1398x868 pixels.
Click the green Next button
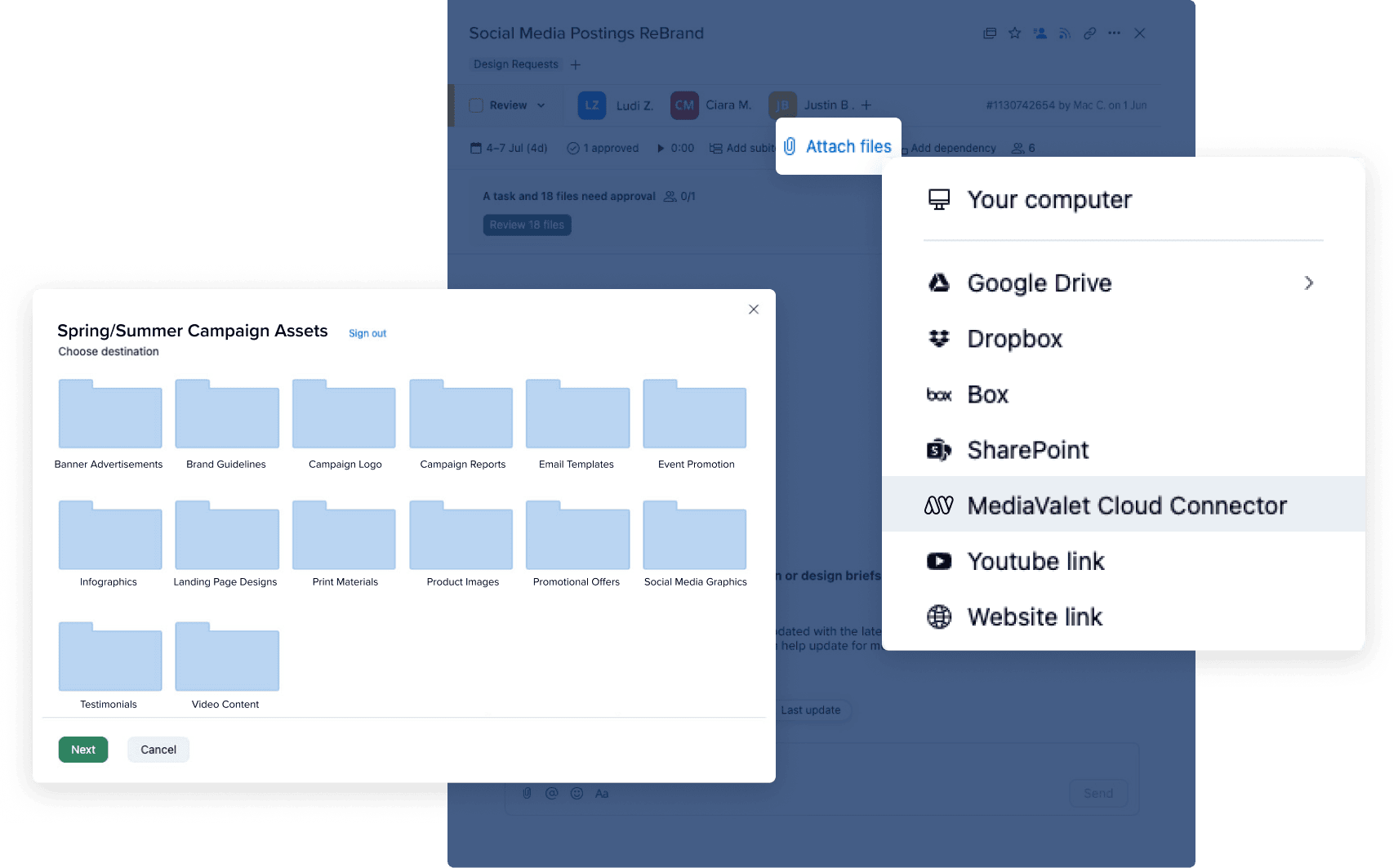pyautogui.click(x=83, y=750)
